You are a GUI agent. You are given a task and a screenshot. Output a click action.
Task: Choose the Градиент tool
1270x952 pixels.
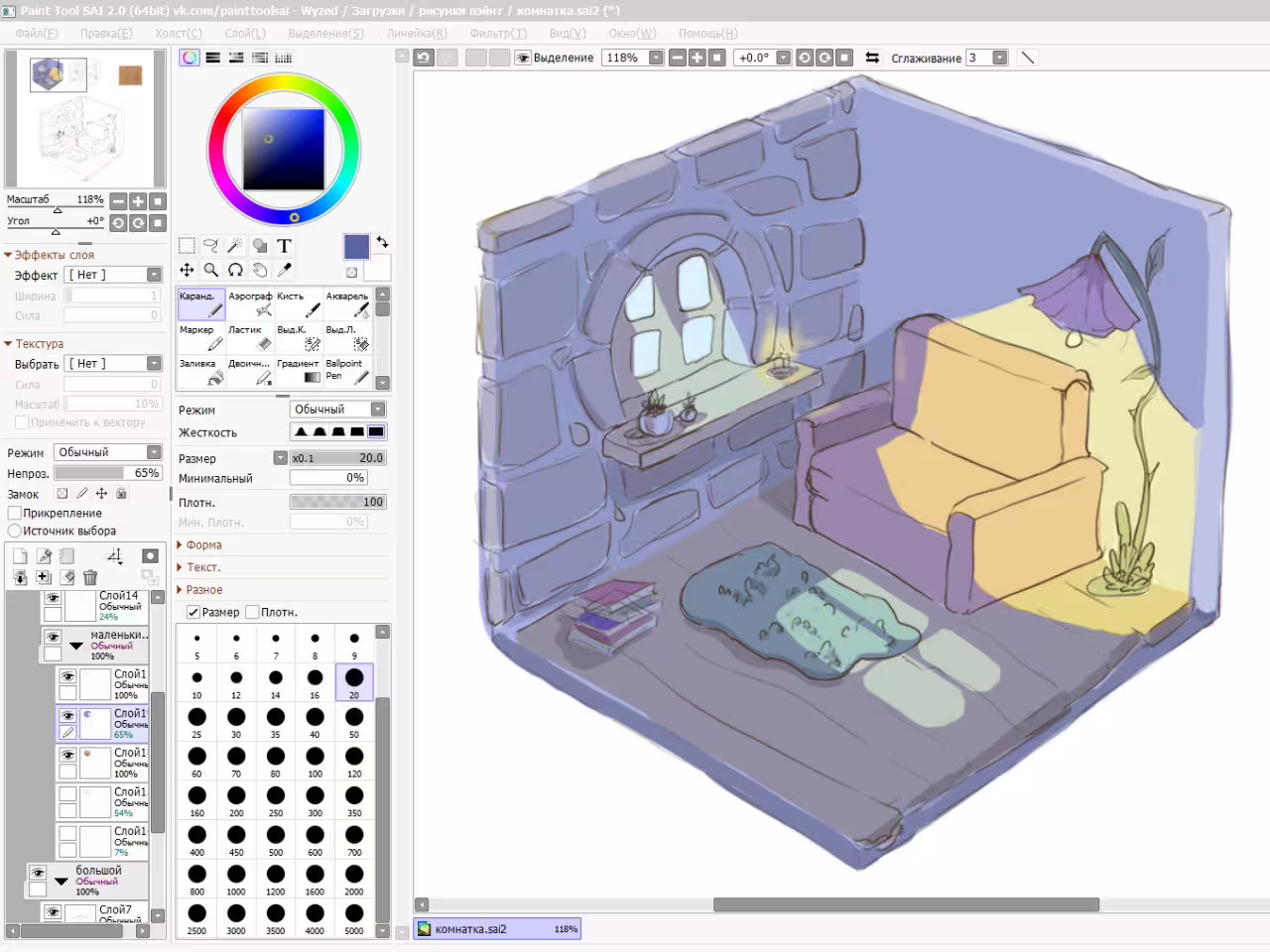coord(299,372)
